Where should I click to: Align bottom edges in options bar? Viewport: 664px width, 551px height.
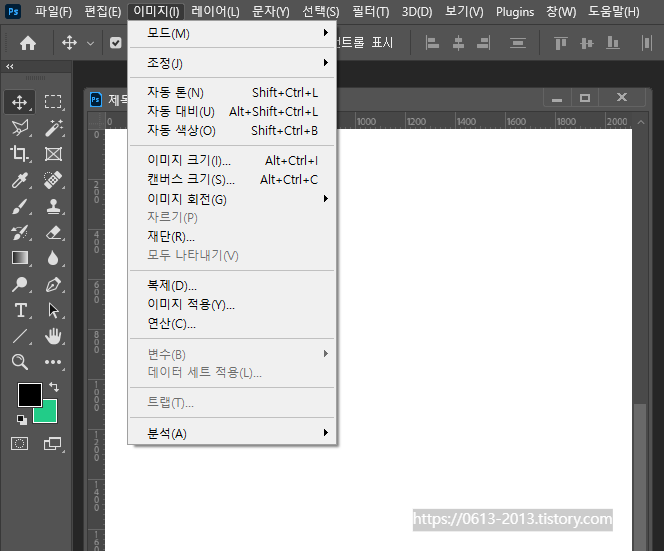pos(613,43)
